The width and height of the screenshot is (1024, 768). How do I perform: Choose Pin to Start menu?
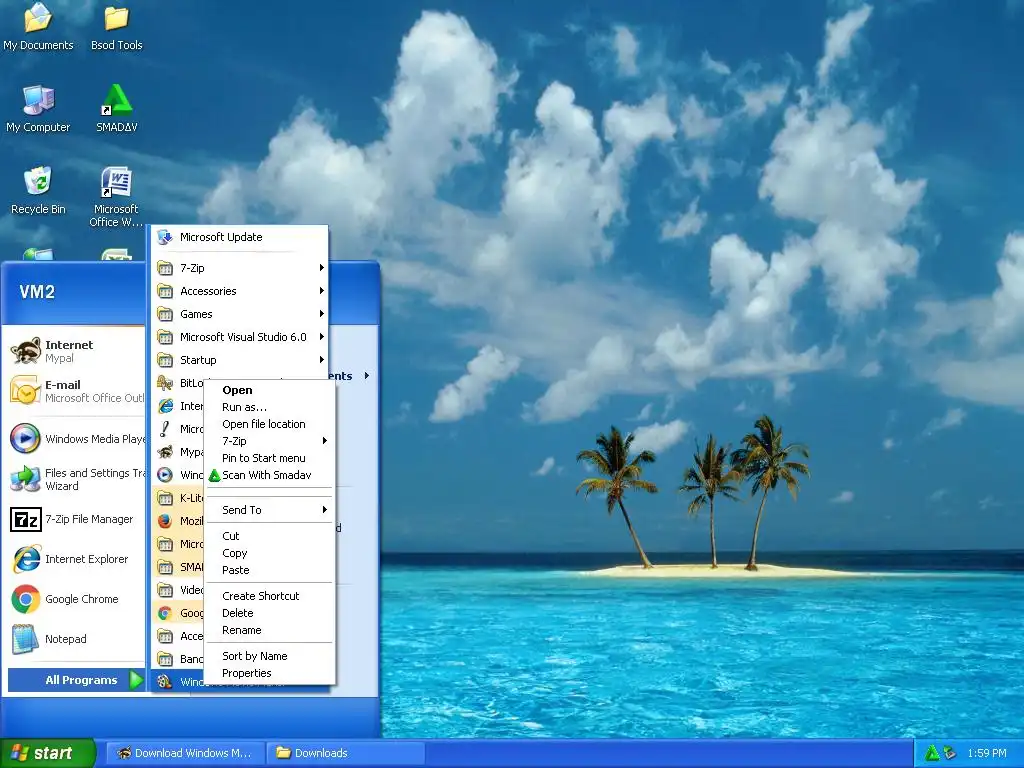[270, 458]
